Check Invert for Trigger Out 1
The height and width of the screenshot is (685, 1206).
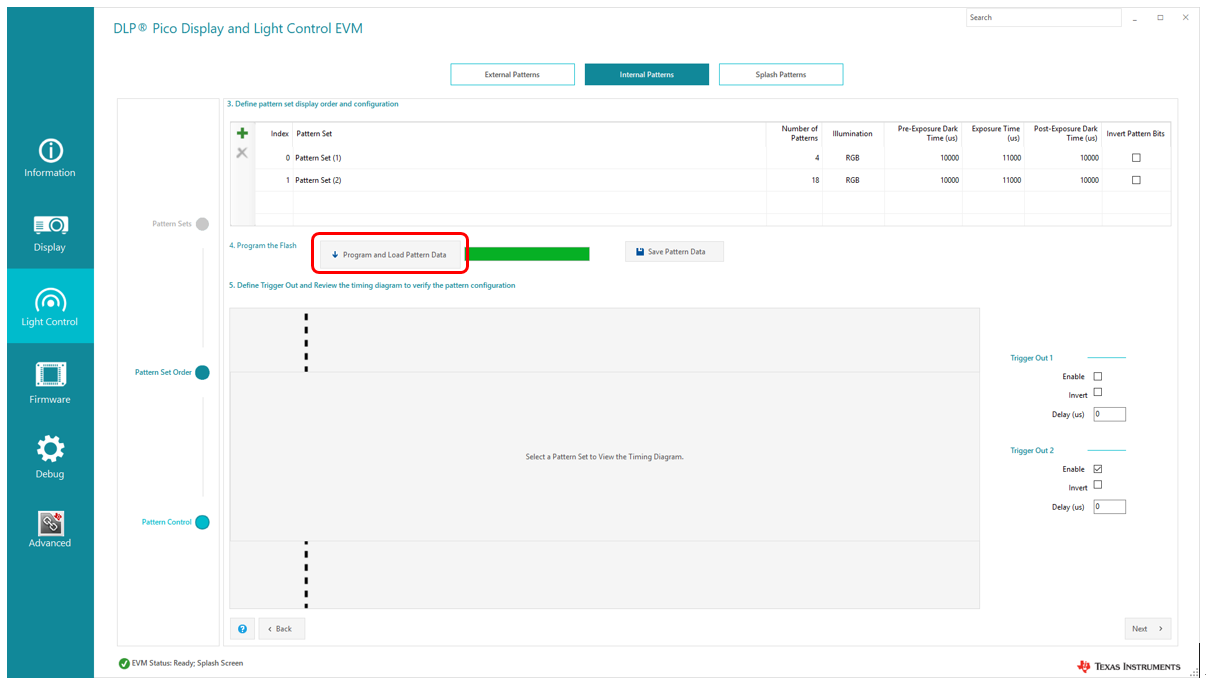point(1097,392)
